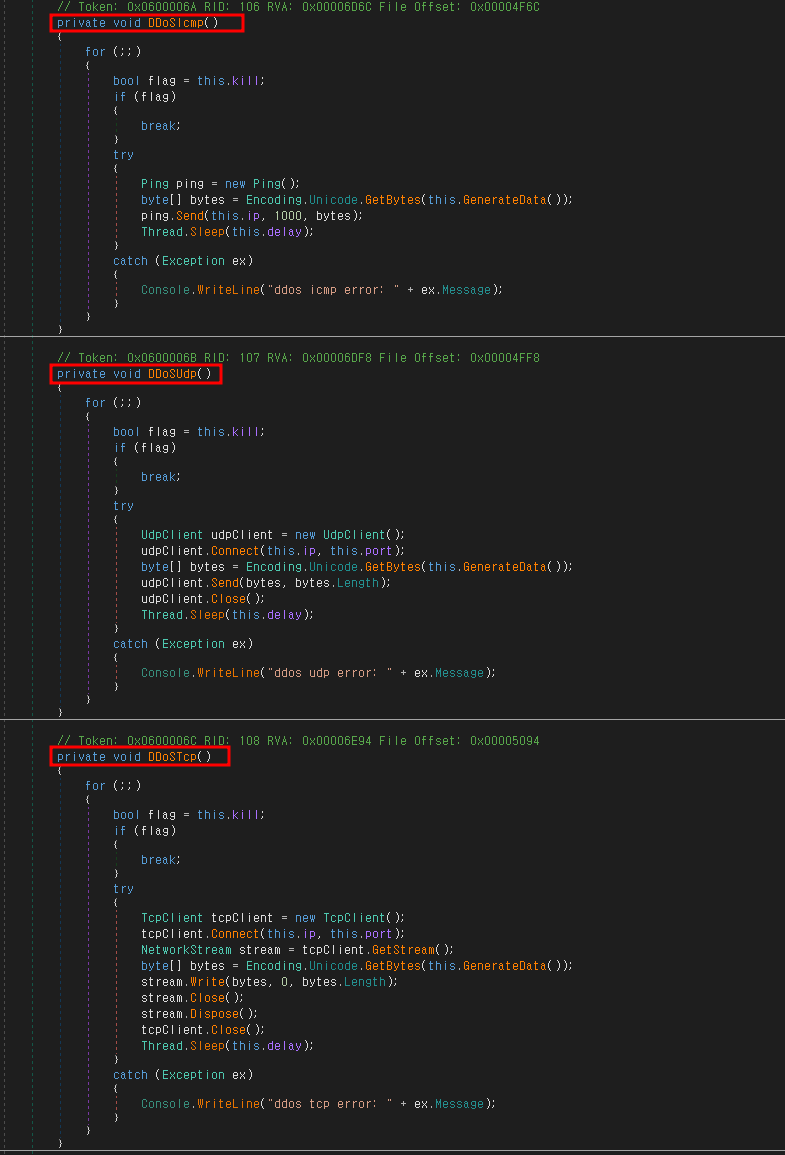785x1155 pixels.
Task: Click Connect in udpClient.Connect line
Action: tap(235, 551)
